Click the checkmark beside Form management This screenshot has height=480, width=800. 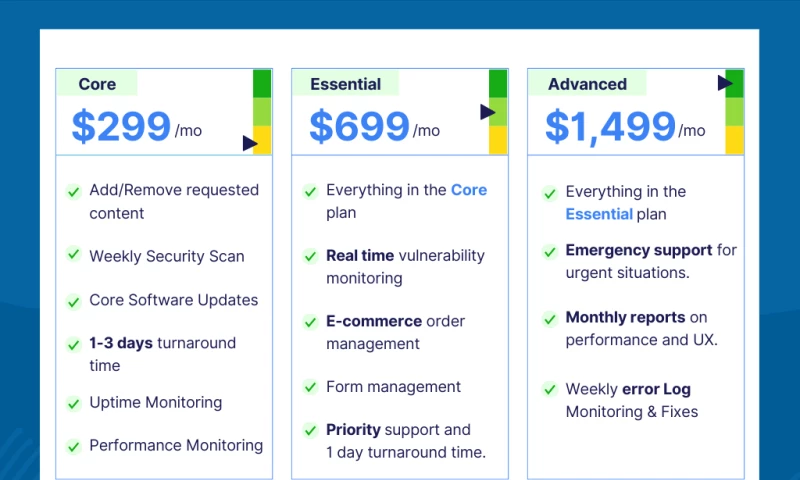310,387
